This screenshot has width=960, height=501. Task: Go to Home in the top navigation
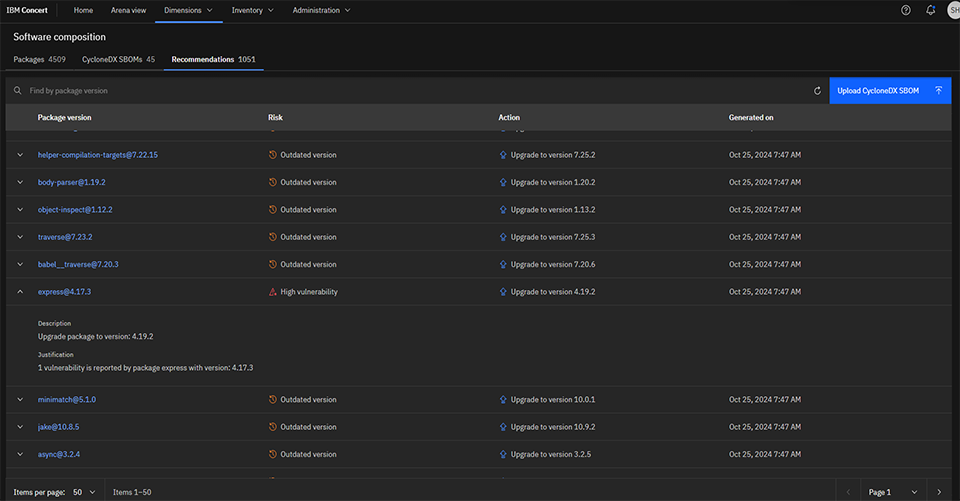(83, 10)
